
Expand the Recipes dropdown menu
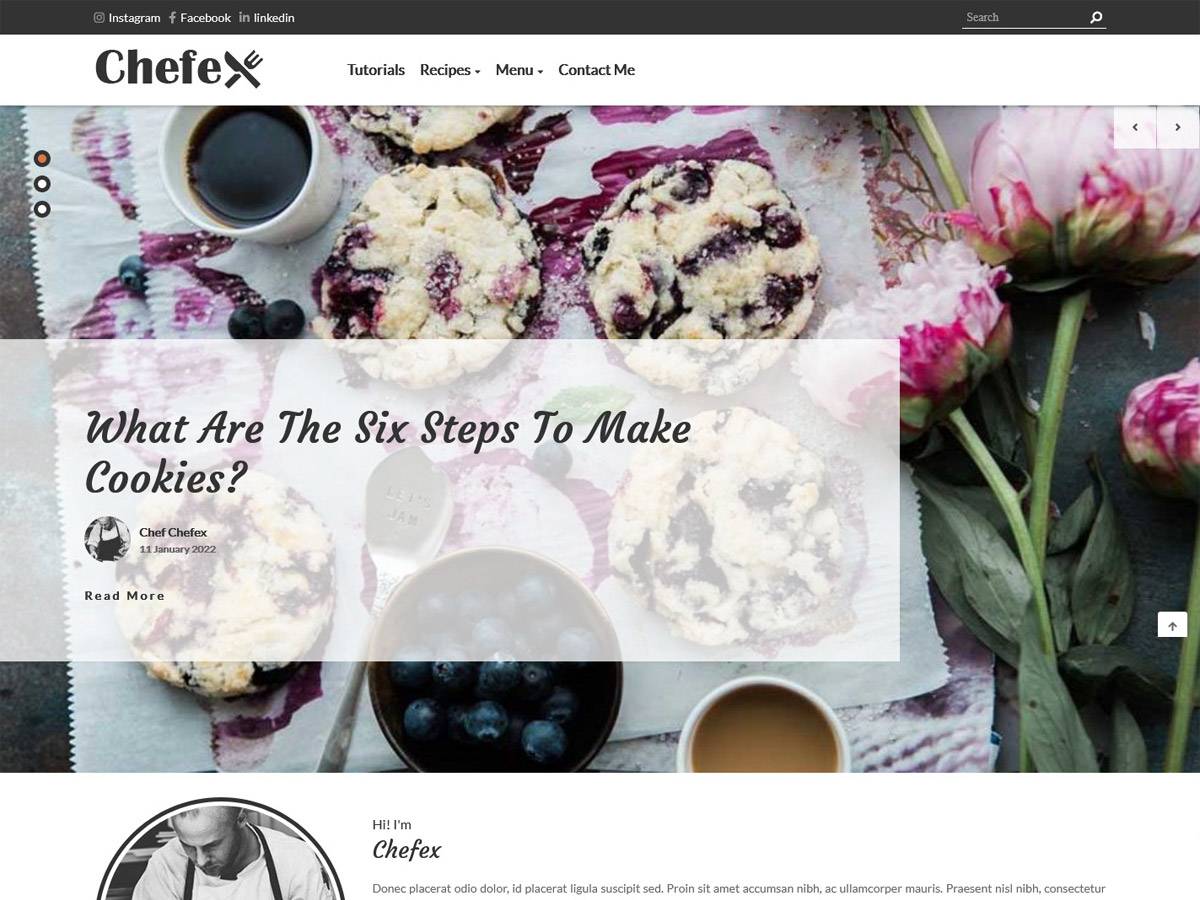(x=450, y=70)
